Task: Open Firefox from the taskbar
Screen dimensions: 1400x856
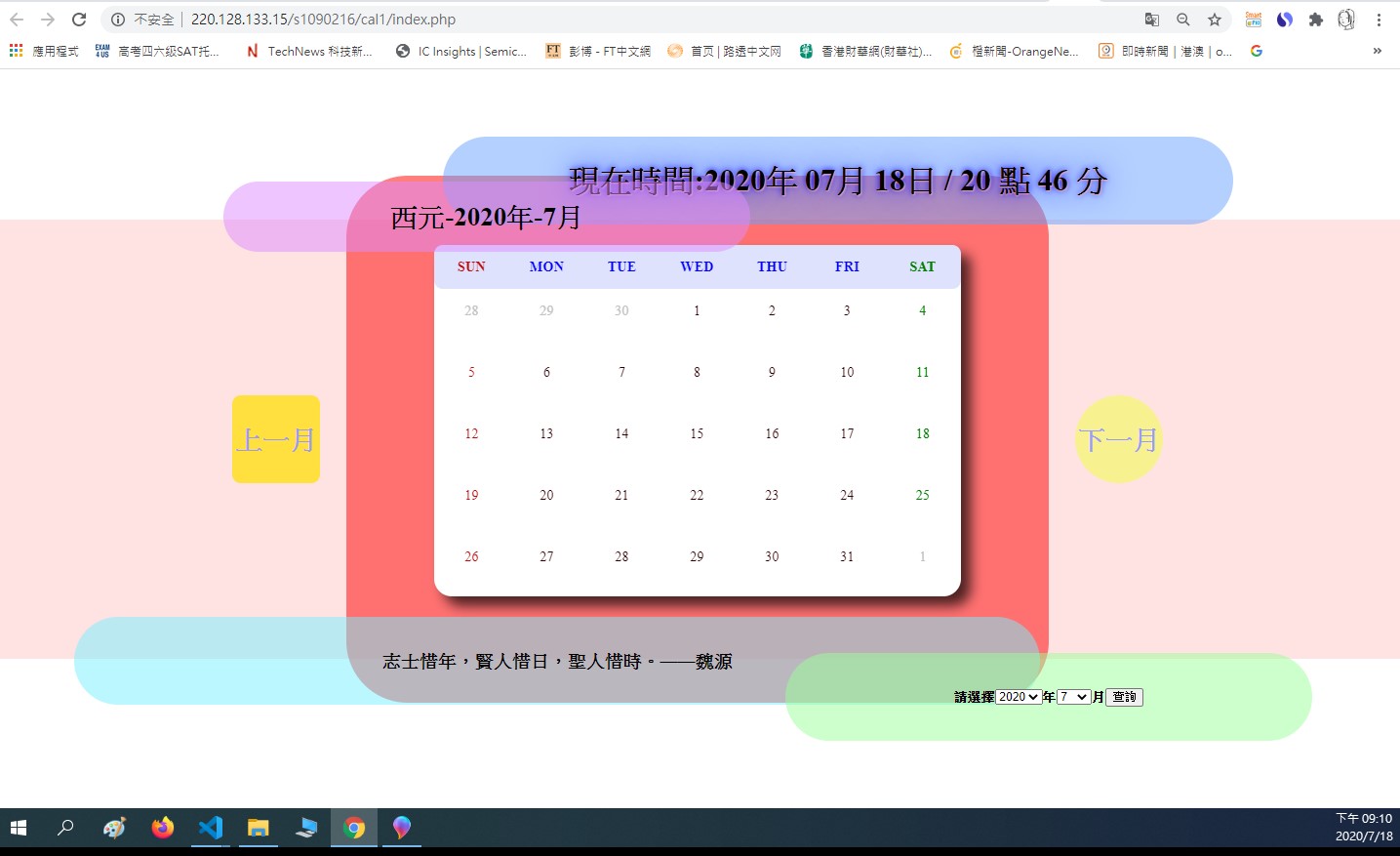Action: tap(163, 828)
